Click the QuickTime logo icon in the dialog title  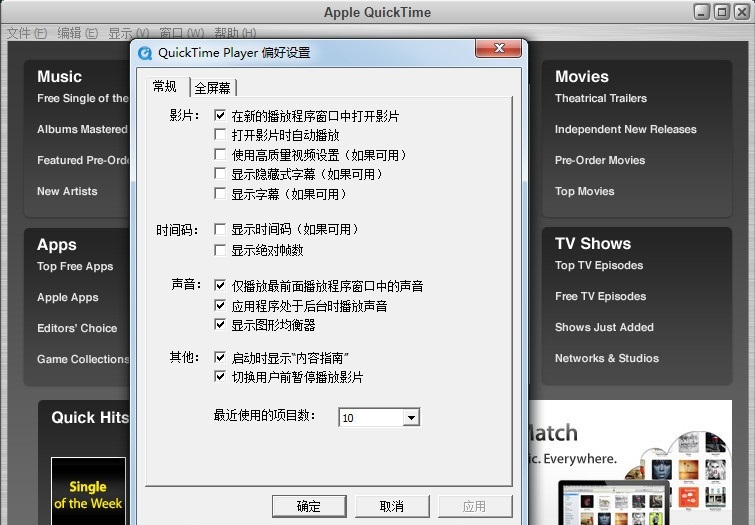[145, 53]
